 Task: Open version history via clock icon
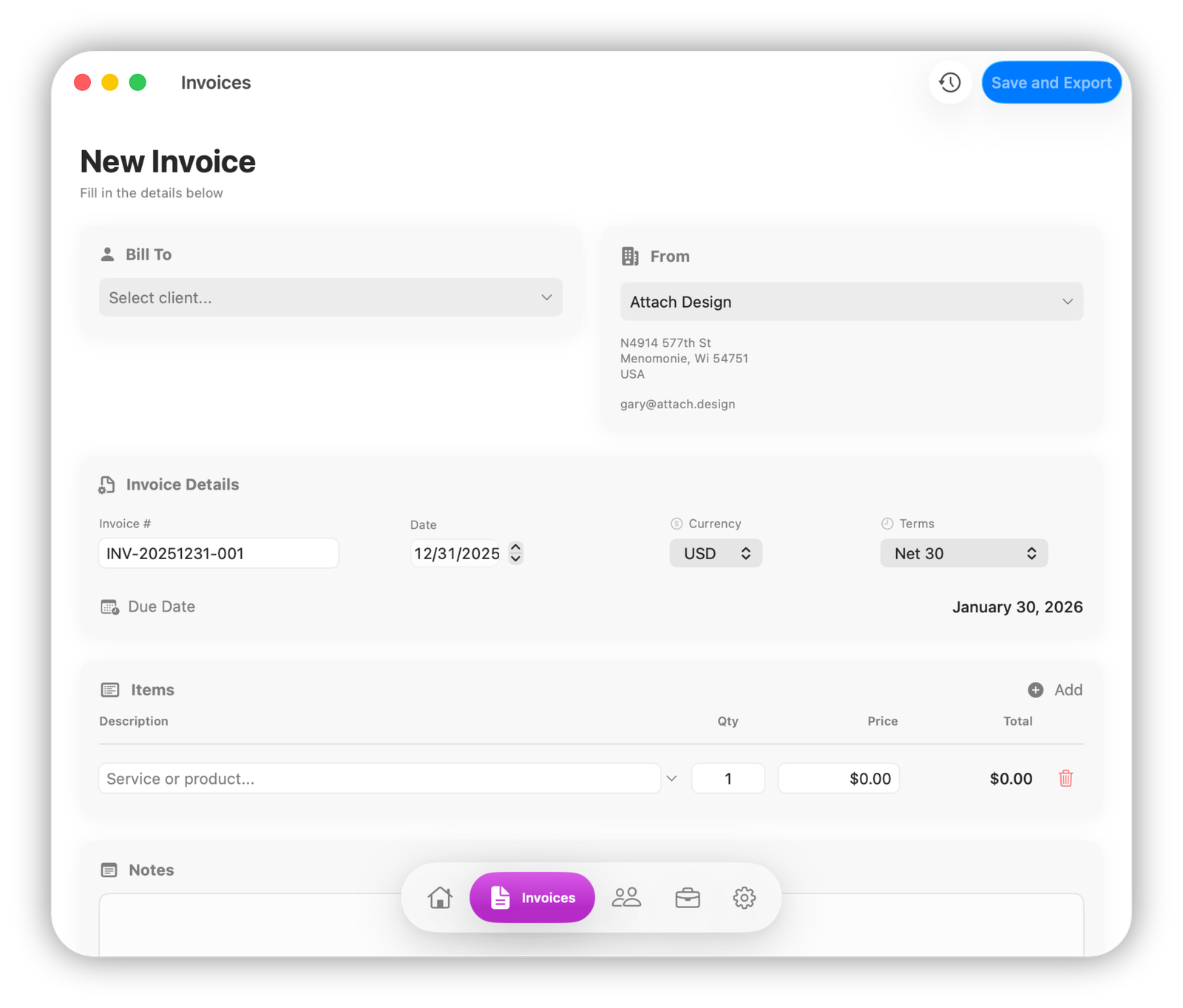click(x=949, y=82)
